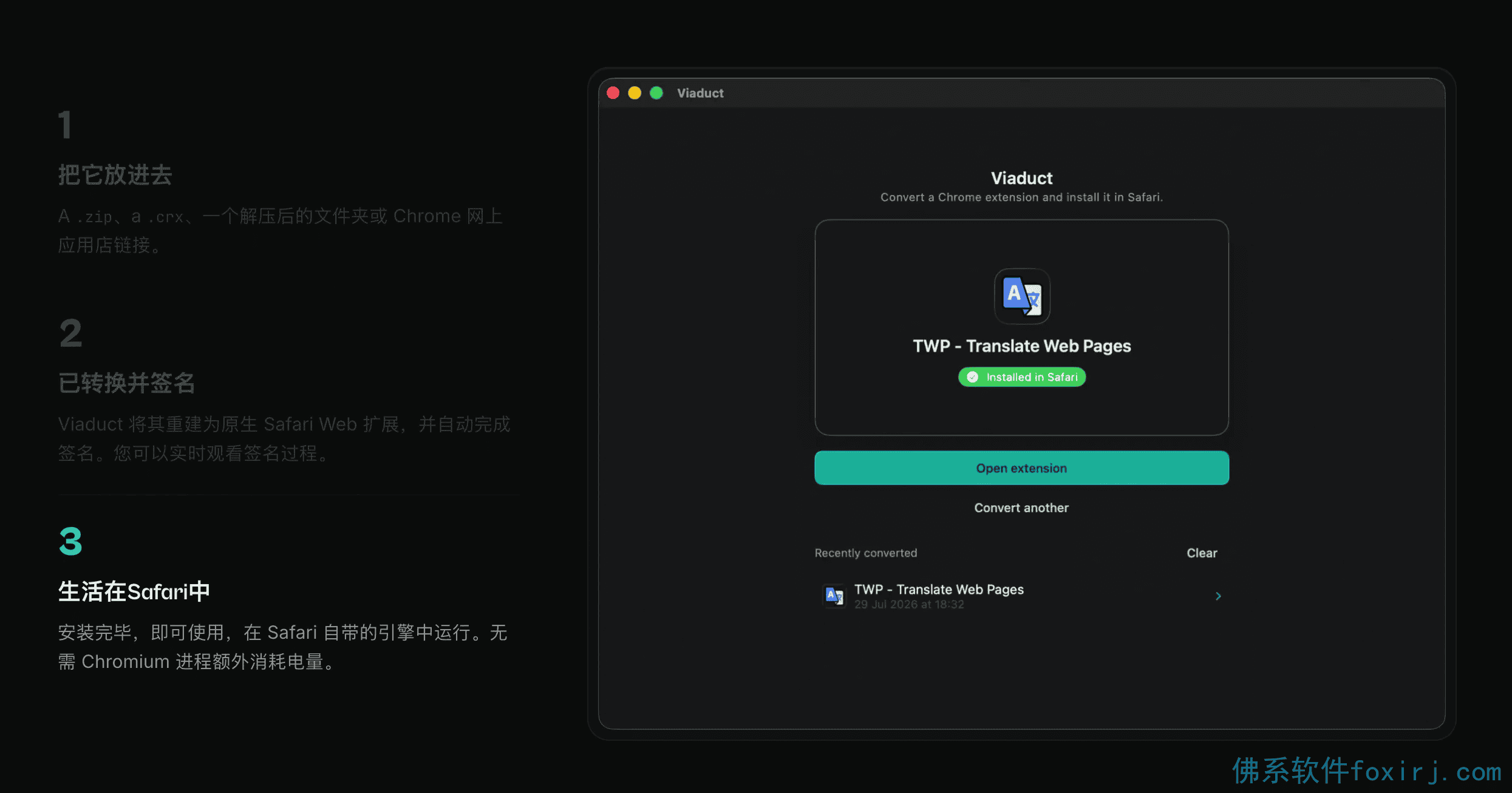Screen dimensions: 1512x793
Task: Click the Viaduct heading above the subtitle
Action: [1022, 178]
